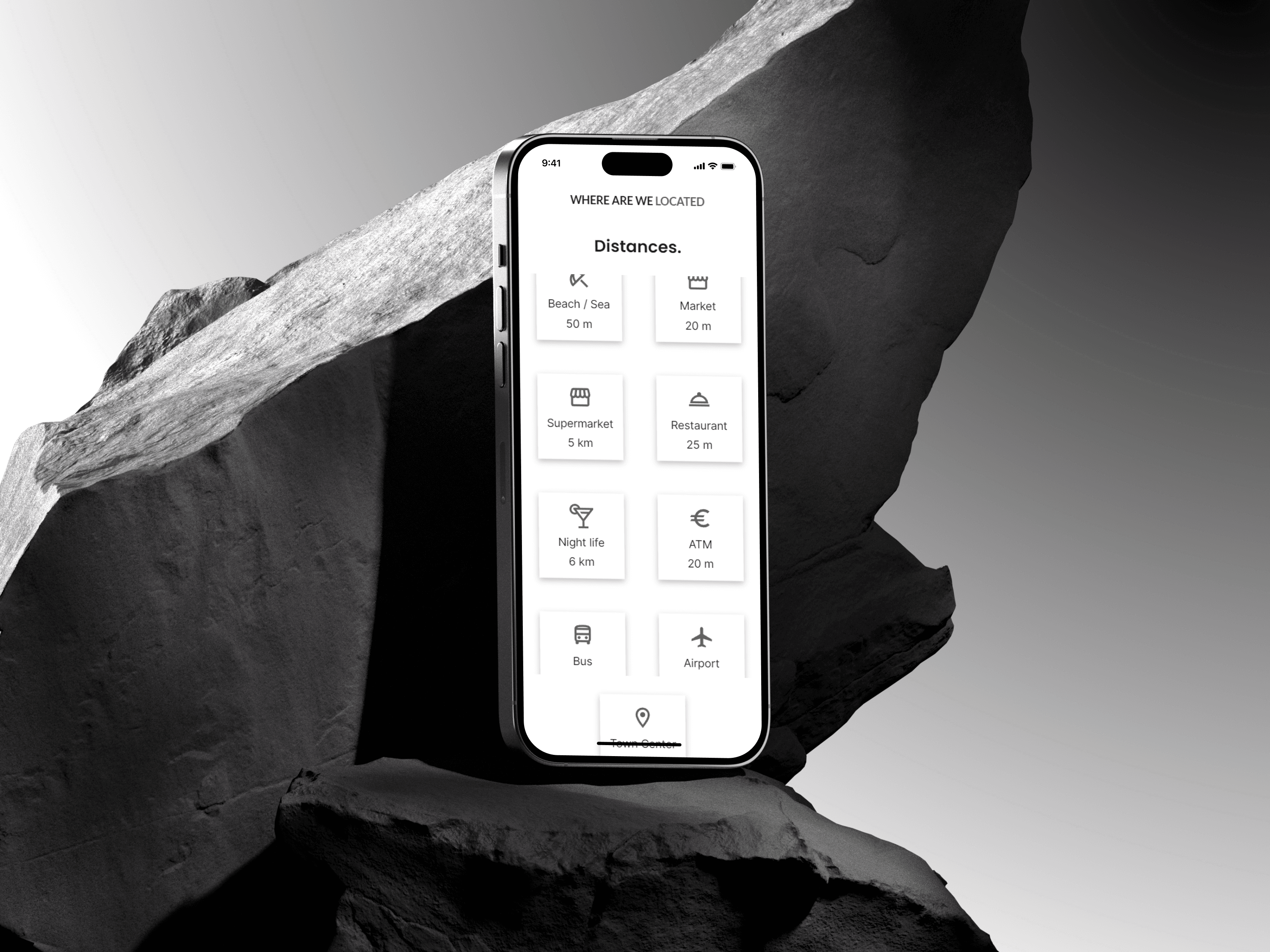Viewport: 1270px width, 952px height.
Task: Tap the ATM euro sign icon
Action: pos(700,517)
